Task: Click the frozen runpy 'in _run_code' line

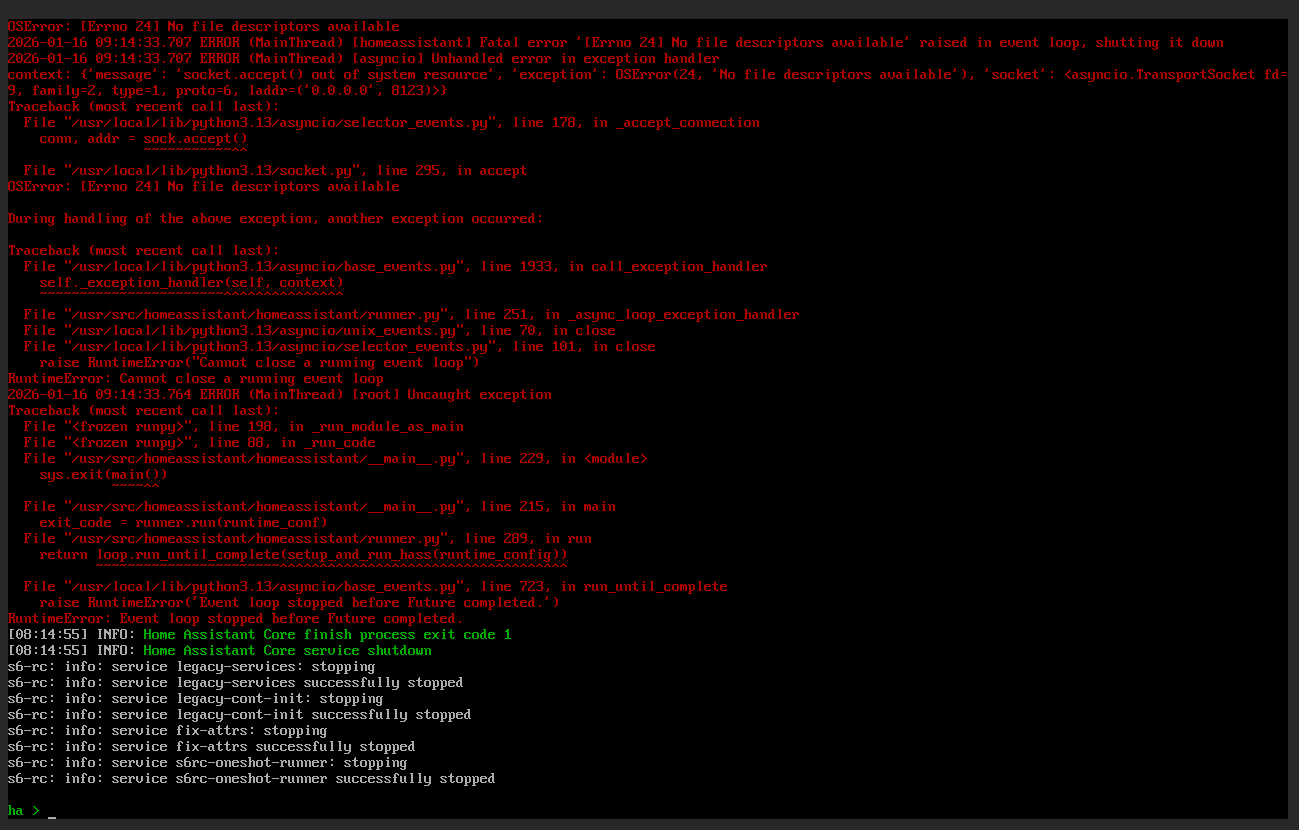Action: click(199, 443)
